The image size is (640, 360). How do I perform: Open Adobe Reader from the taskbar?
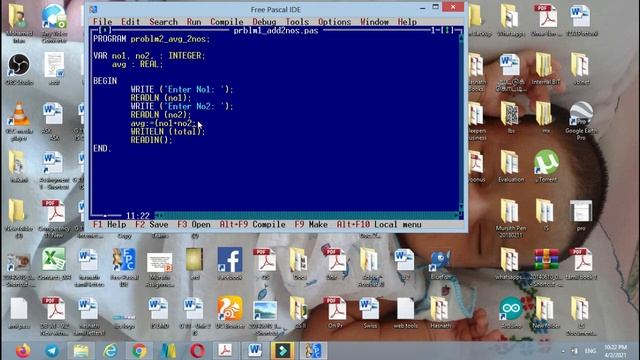tap(225, 351)
